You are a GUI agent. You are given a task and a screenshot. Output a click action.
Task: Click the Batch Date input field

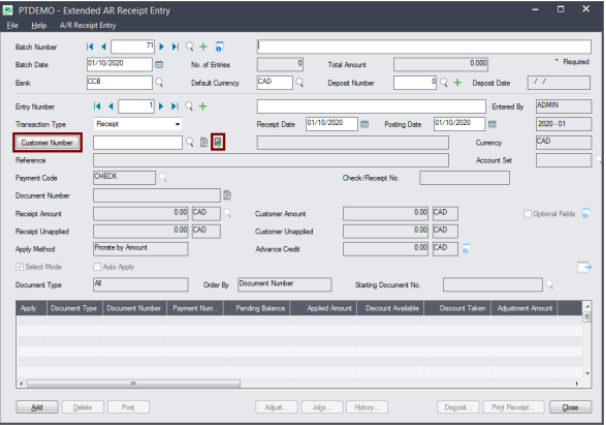coord(120,64)
